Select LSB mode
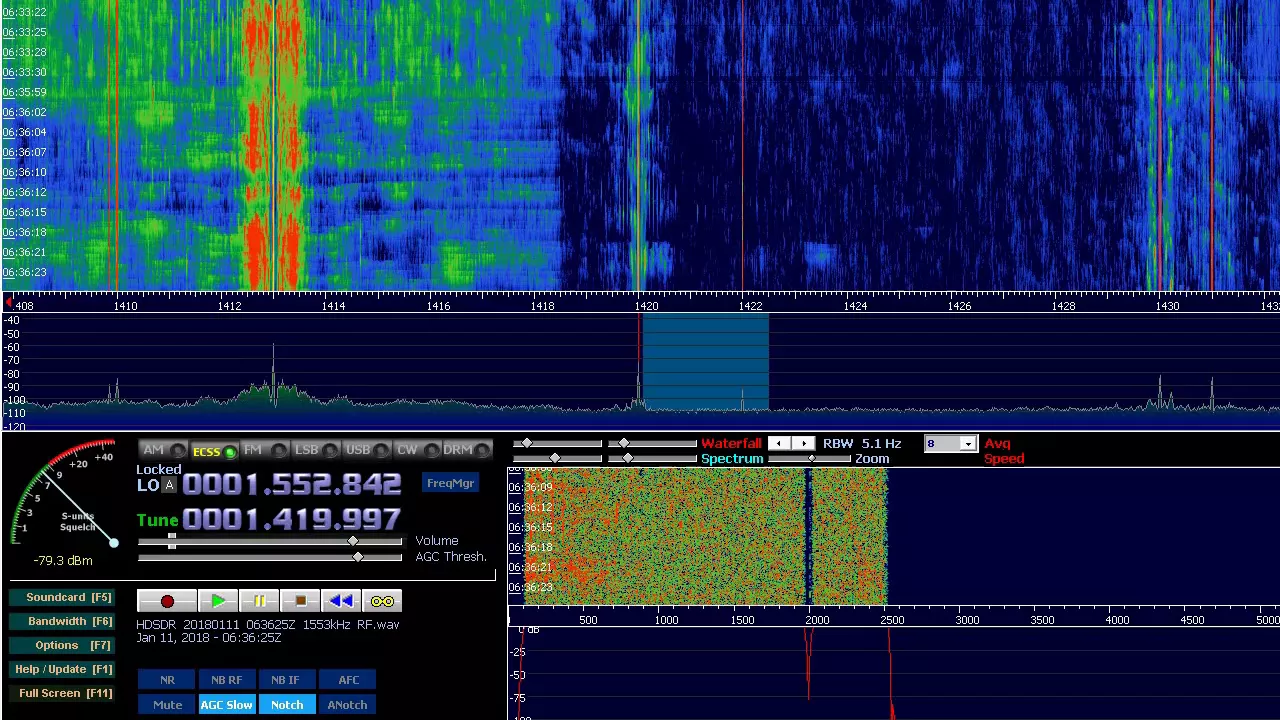 316,450
